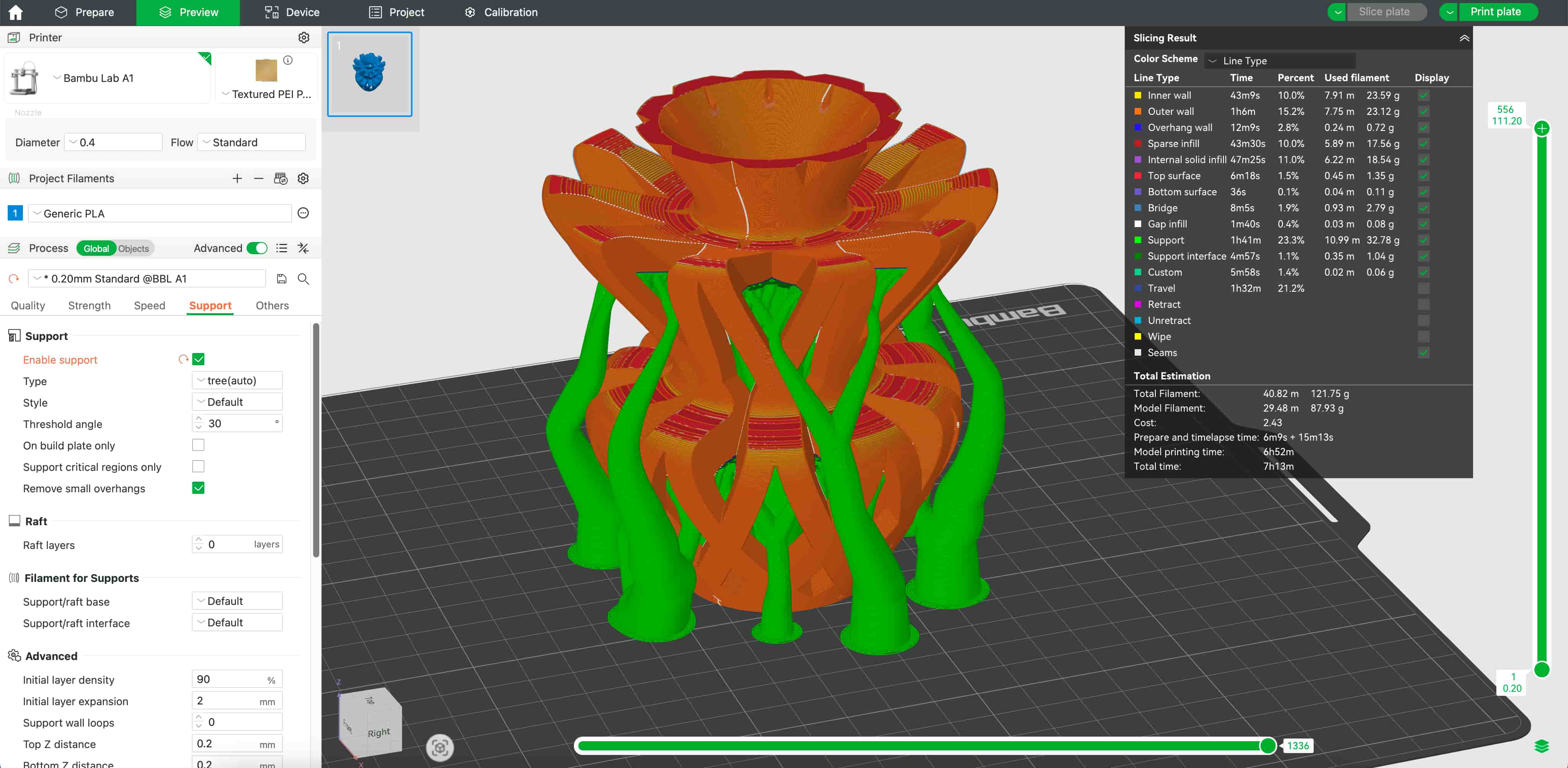Switch to the Others settings tab
The height and width of the screenshot is (768, 1568).
pos(272,306)
